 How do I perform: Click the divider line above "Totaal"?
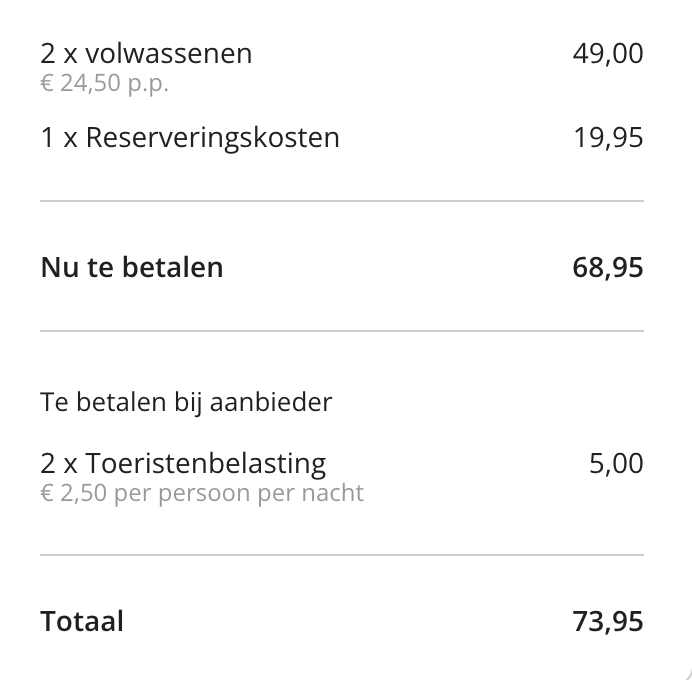(342, 555)
